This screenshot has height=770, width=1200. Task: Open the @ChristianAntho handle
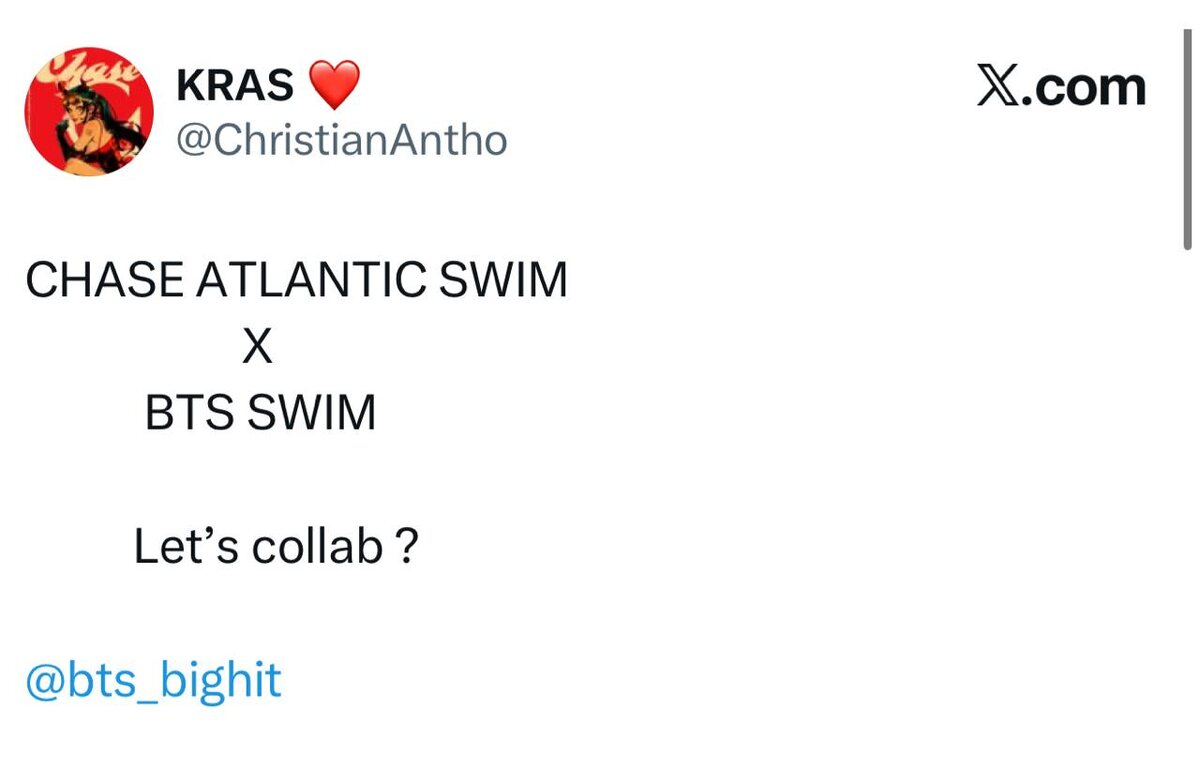(342, 140)
